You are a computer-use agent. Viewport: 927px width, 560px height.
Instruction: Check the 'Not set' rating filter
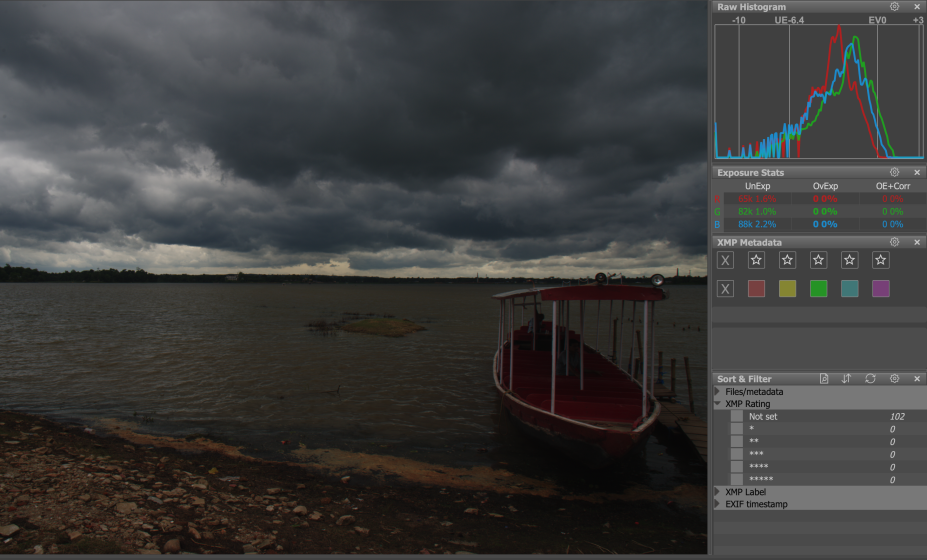click(737, 416)
